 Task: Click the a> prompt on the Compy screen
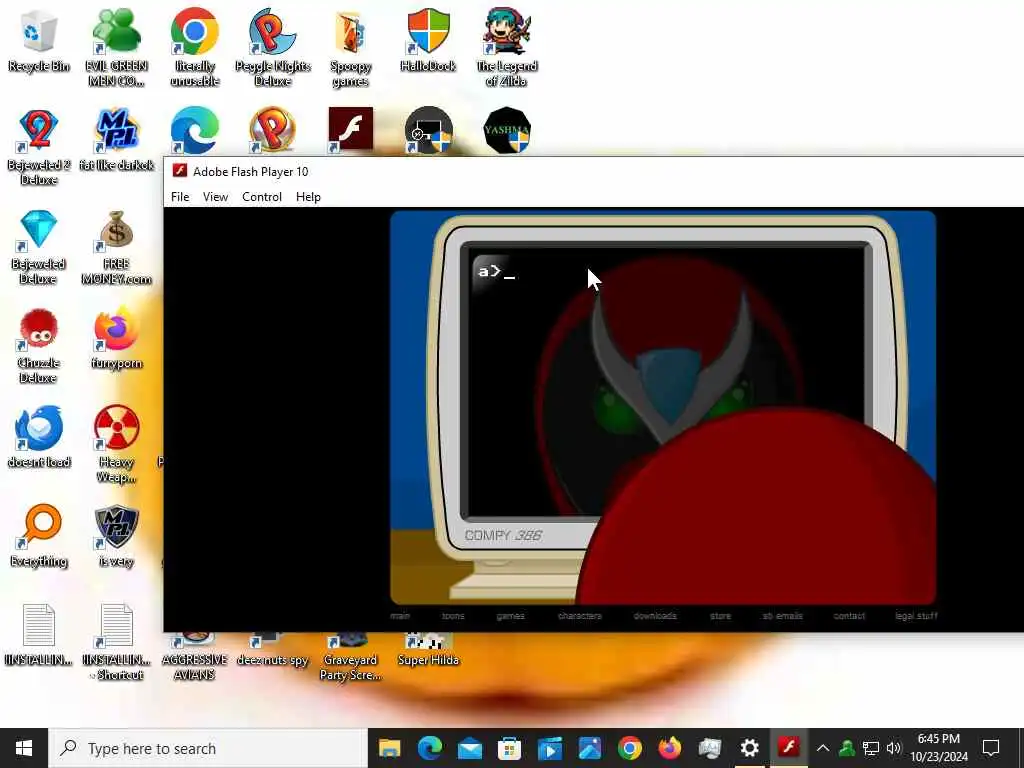pyautogui.click(x=496, y=272)
